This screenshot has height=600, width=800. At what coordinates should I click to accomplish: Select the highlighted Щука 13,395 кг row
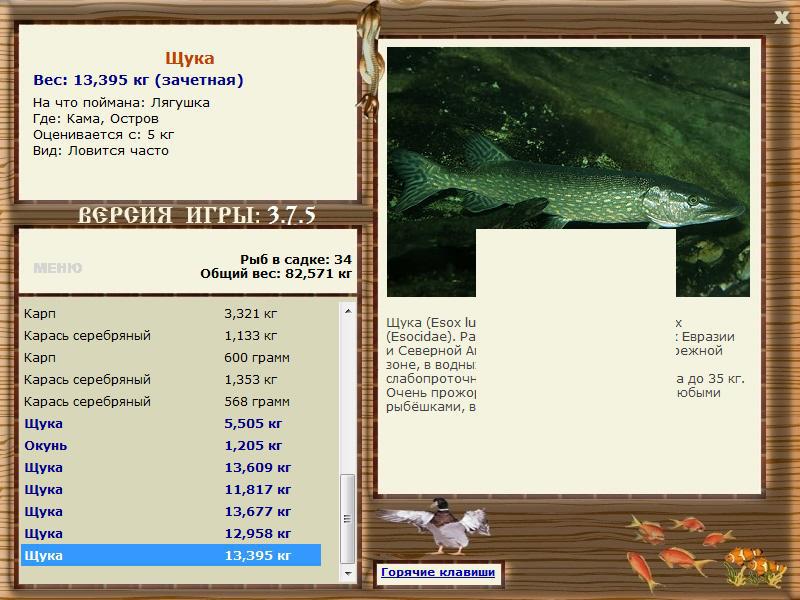171,555
